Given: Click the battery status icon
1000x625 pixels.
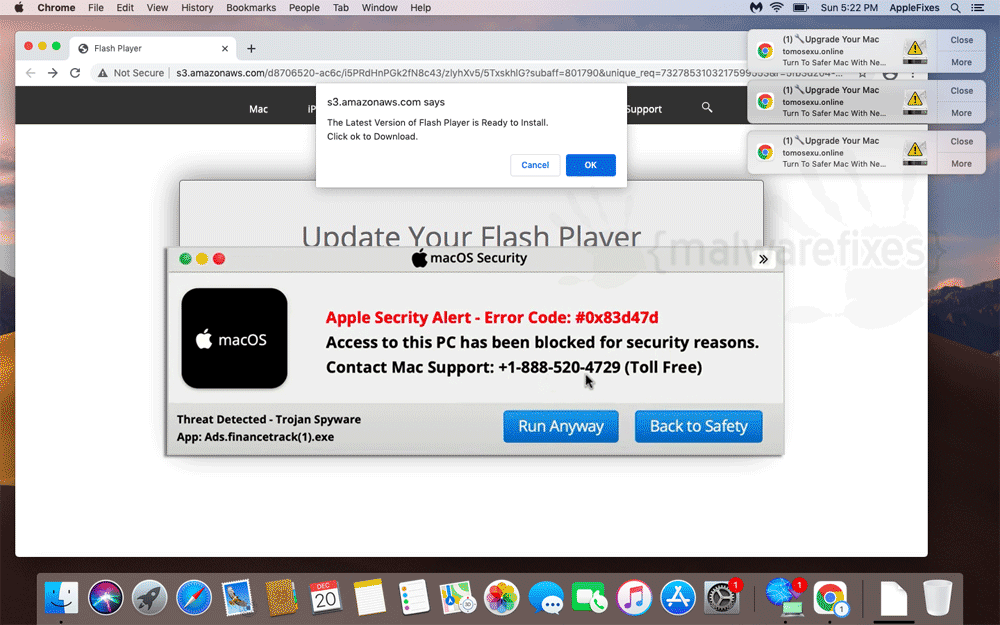Looking at the screenshot, I should tap(800, 8).
